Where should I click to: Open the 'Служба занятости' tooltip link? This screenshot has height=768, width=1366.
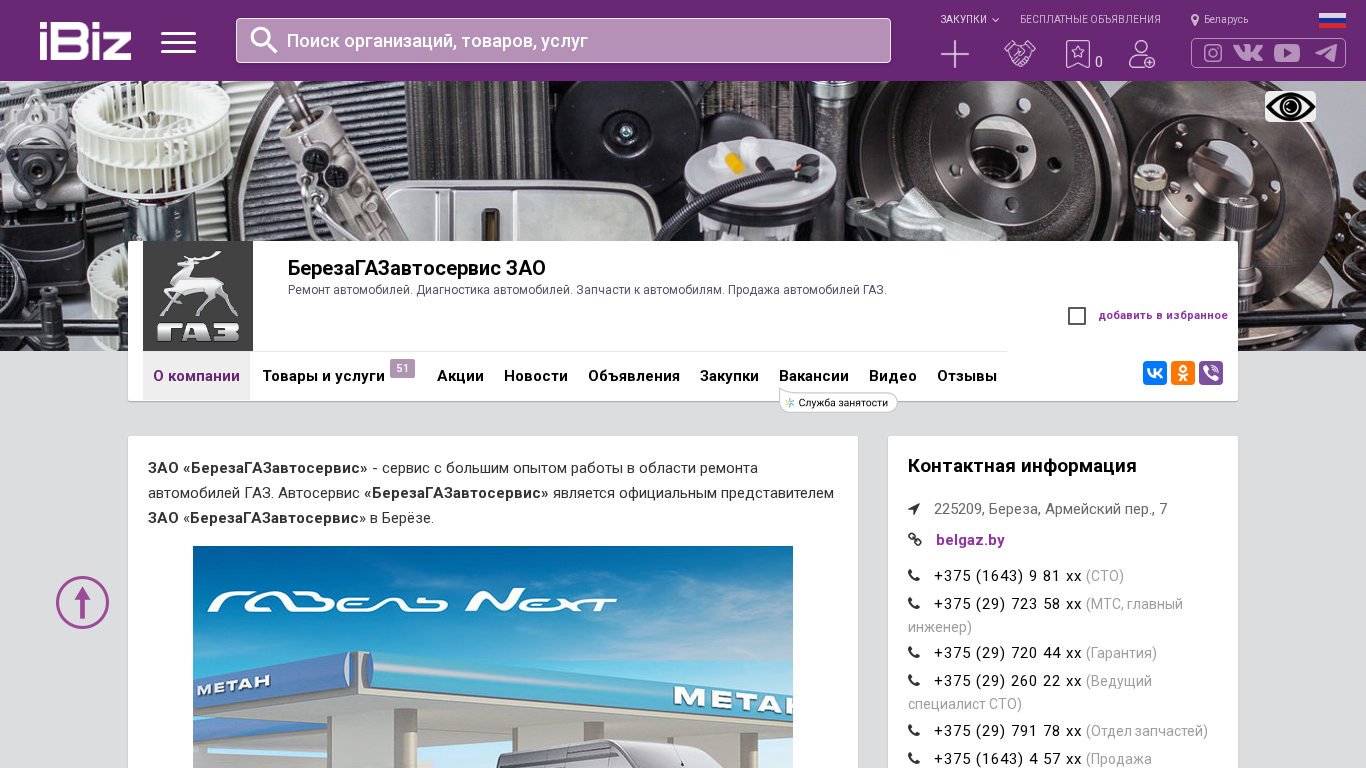(x=838, y=402)
